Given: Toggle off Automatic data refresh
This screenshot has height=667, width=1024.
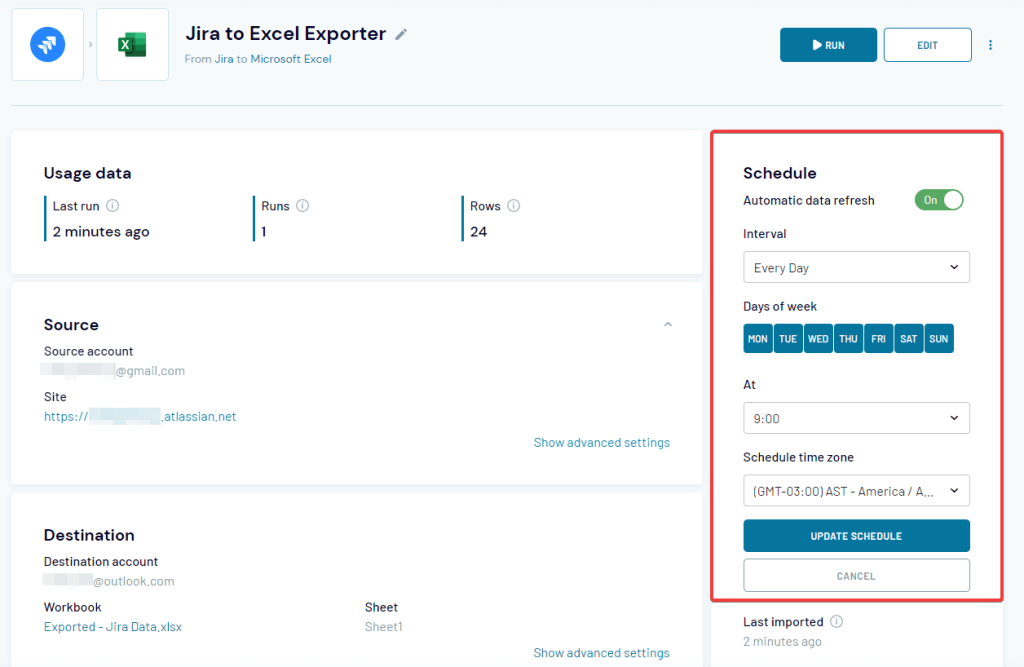Looking at the screenshot, I should pyautogui.click(x=939, y=200).
